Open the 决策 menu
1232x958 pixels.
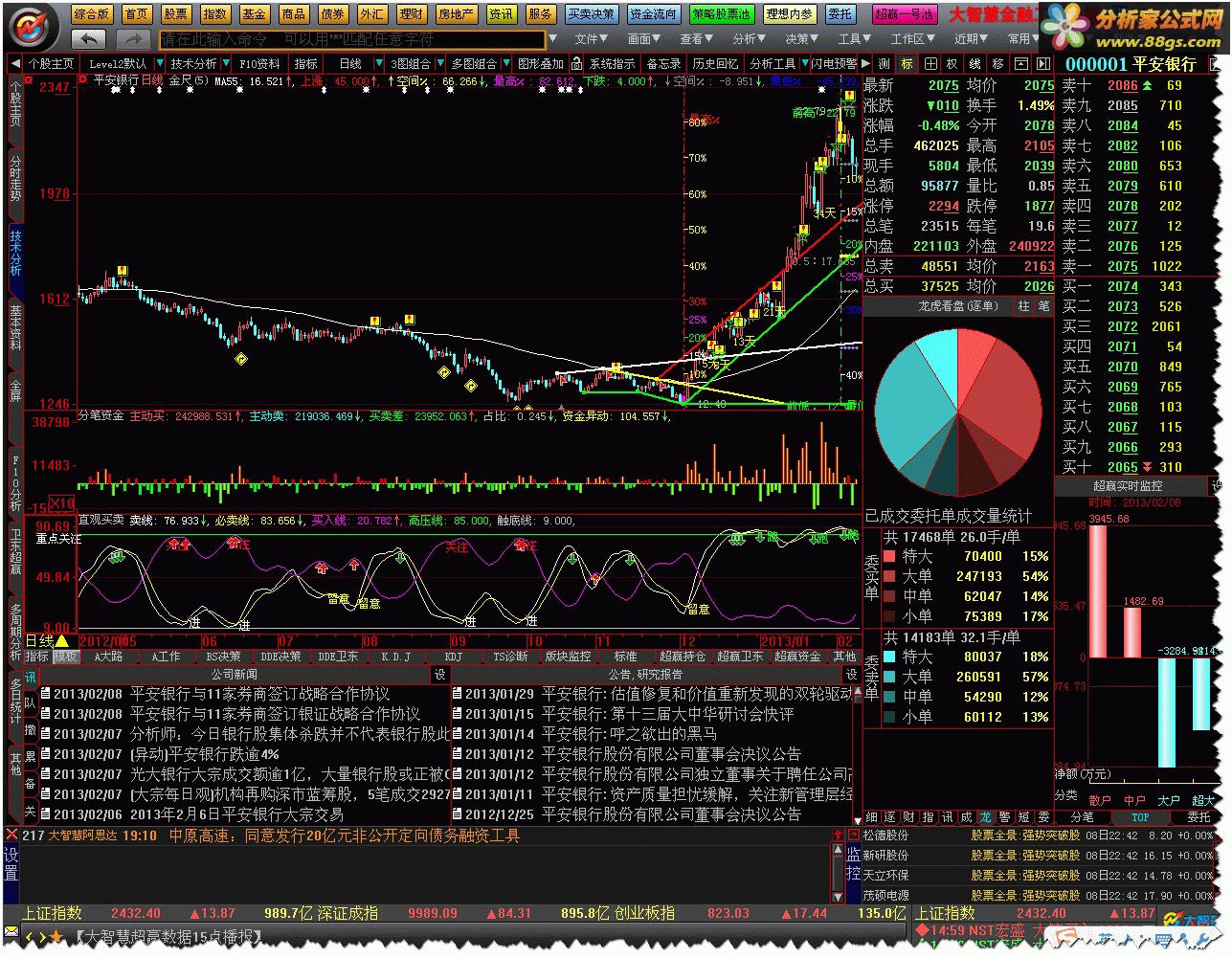click(801, 39)
